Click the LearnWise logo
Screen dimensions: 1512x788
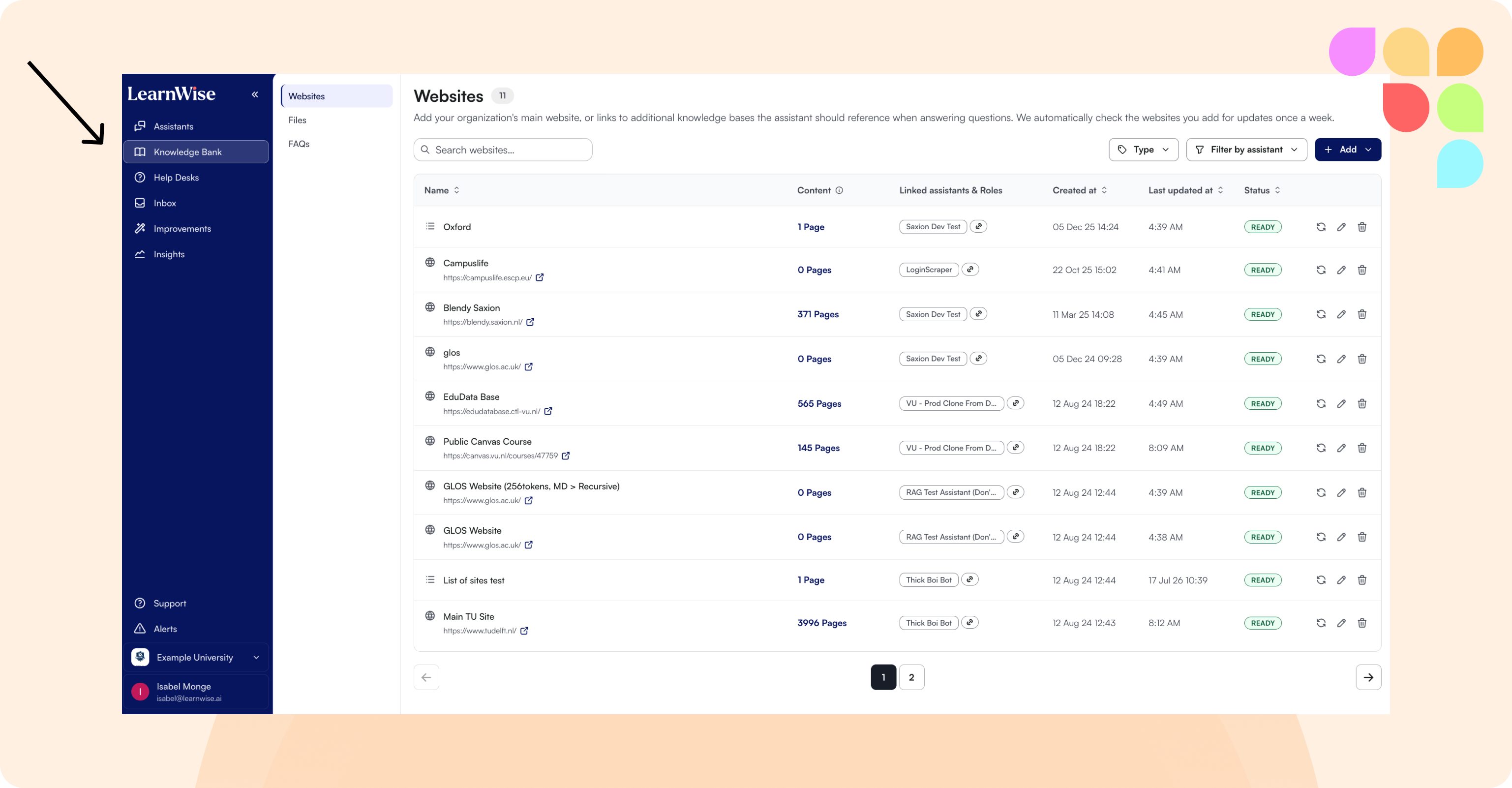coord(171,94)
